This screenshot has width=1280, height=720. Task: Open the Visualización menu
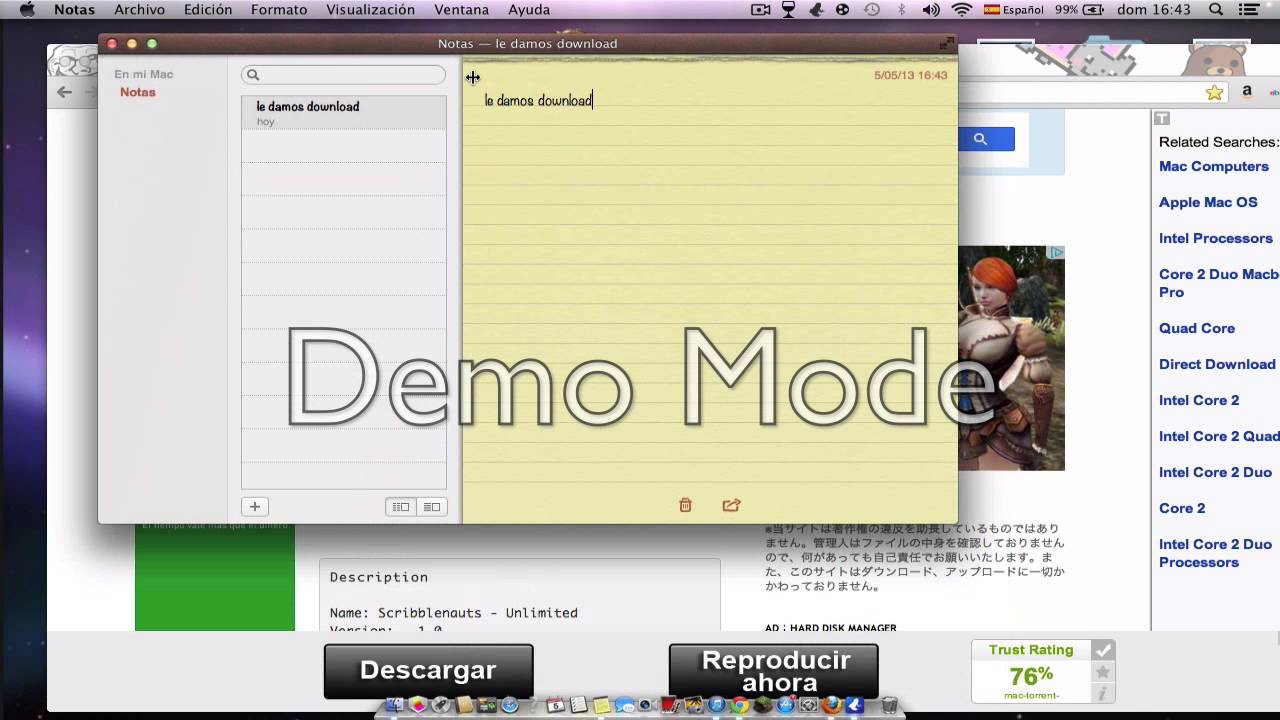[x=370, y=10]
